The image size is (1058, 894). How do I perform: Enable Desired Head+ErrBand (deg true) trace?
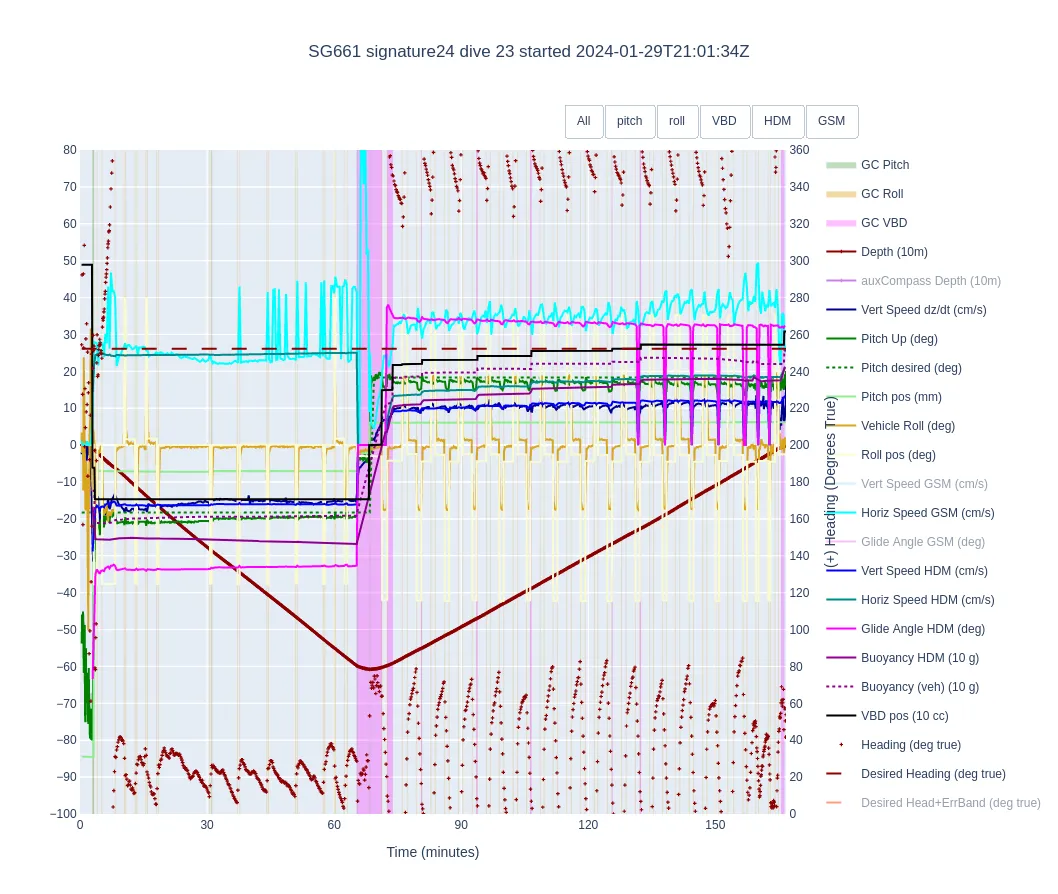[x=933, y=804]
